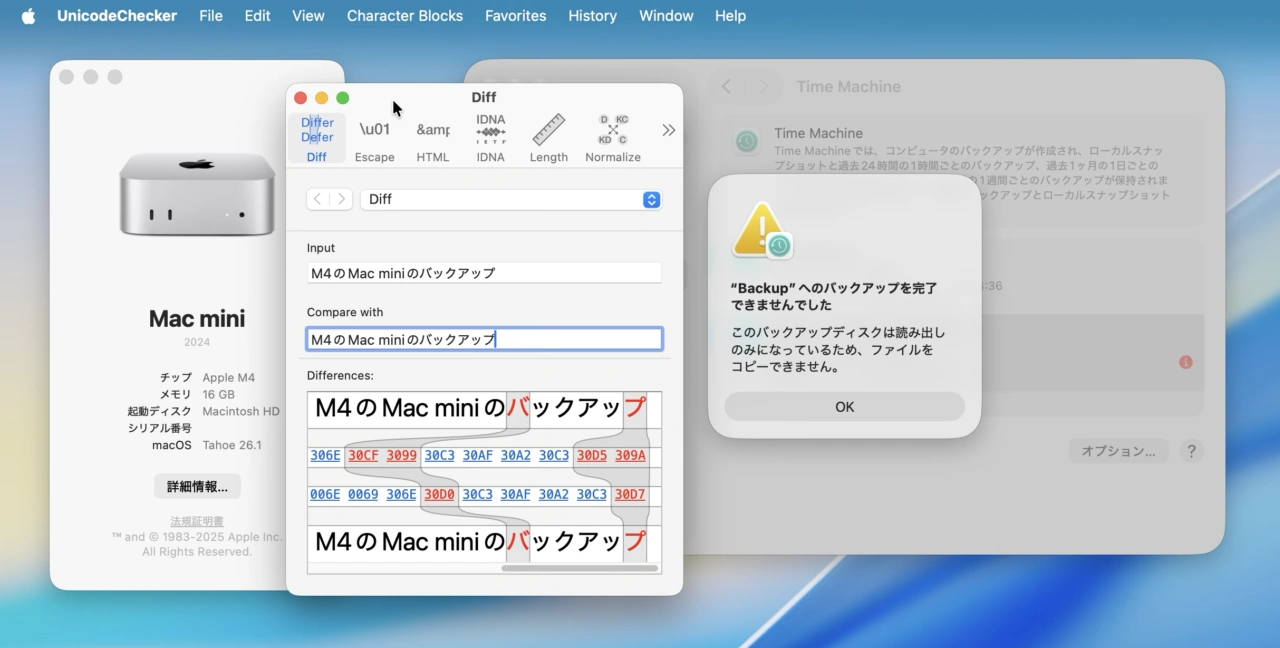Image resolution: width=1280 pixels, height=648 pixels.
Task: Select the Escape conversion tool
Action: pos(375,137)
